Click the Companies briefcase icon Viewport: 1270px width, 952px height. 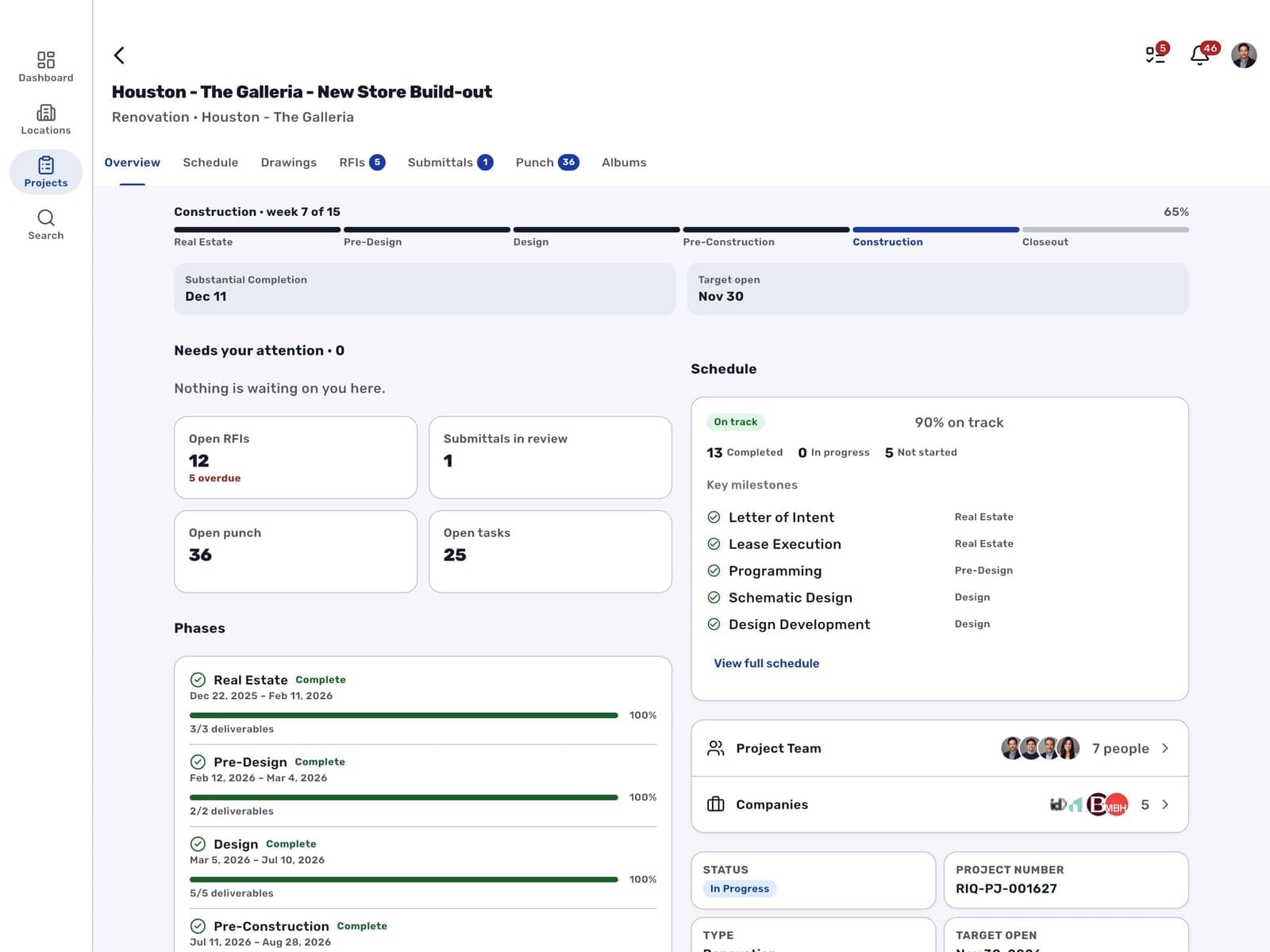[x=715, y=804]
